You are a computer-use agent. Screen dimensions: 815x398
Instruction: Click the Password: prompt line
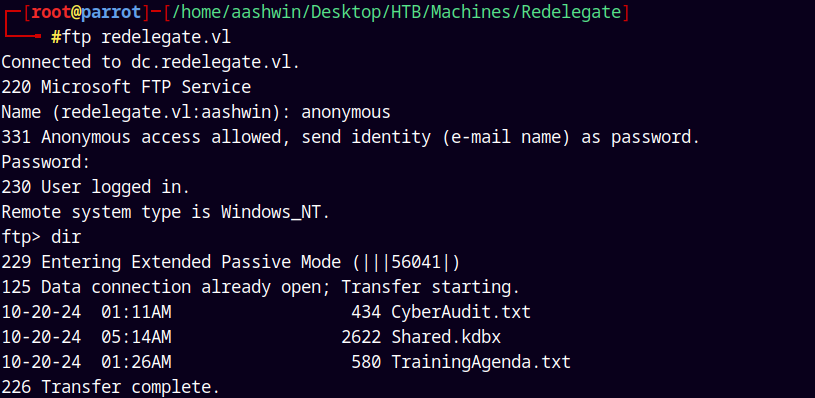point(46,163)
